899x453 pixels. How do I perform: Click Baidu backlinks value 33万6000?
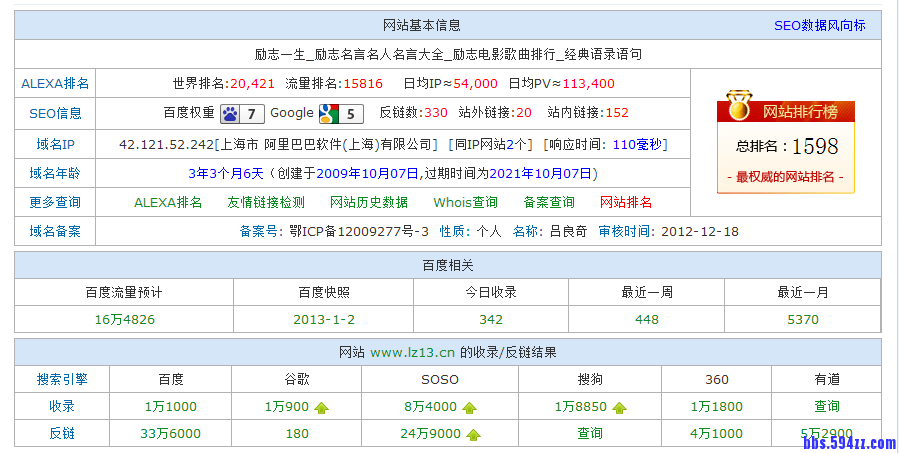(171, 434)
